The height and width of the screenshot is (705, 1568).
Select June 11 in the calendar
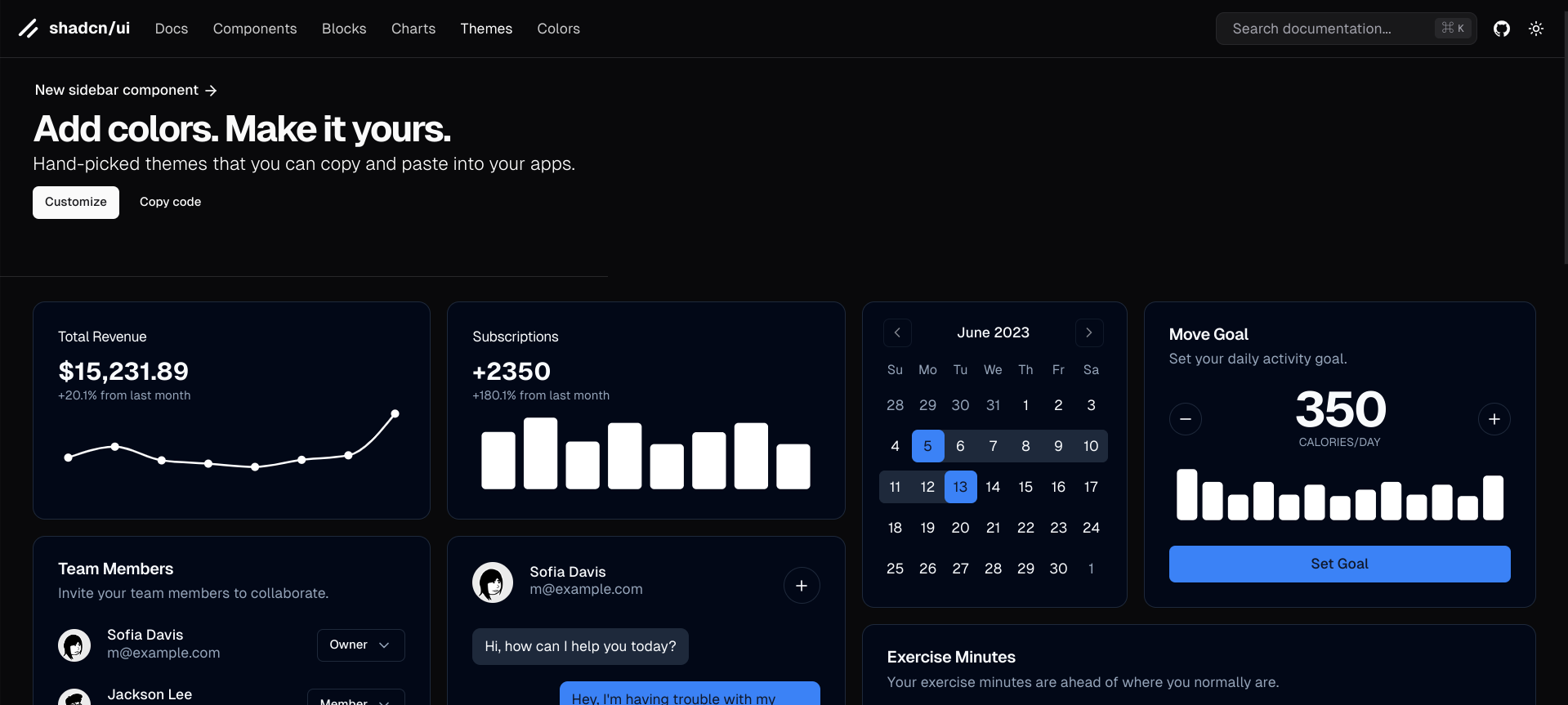click(895, 487)
